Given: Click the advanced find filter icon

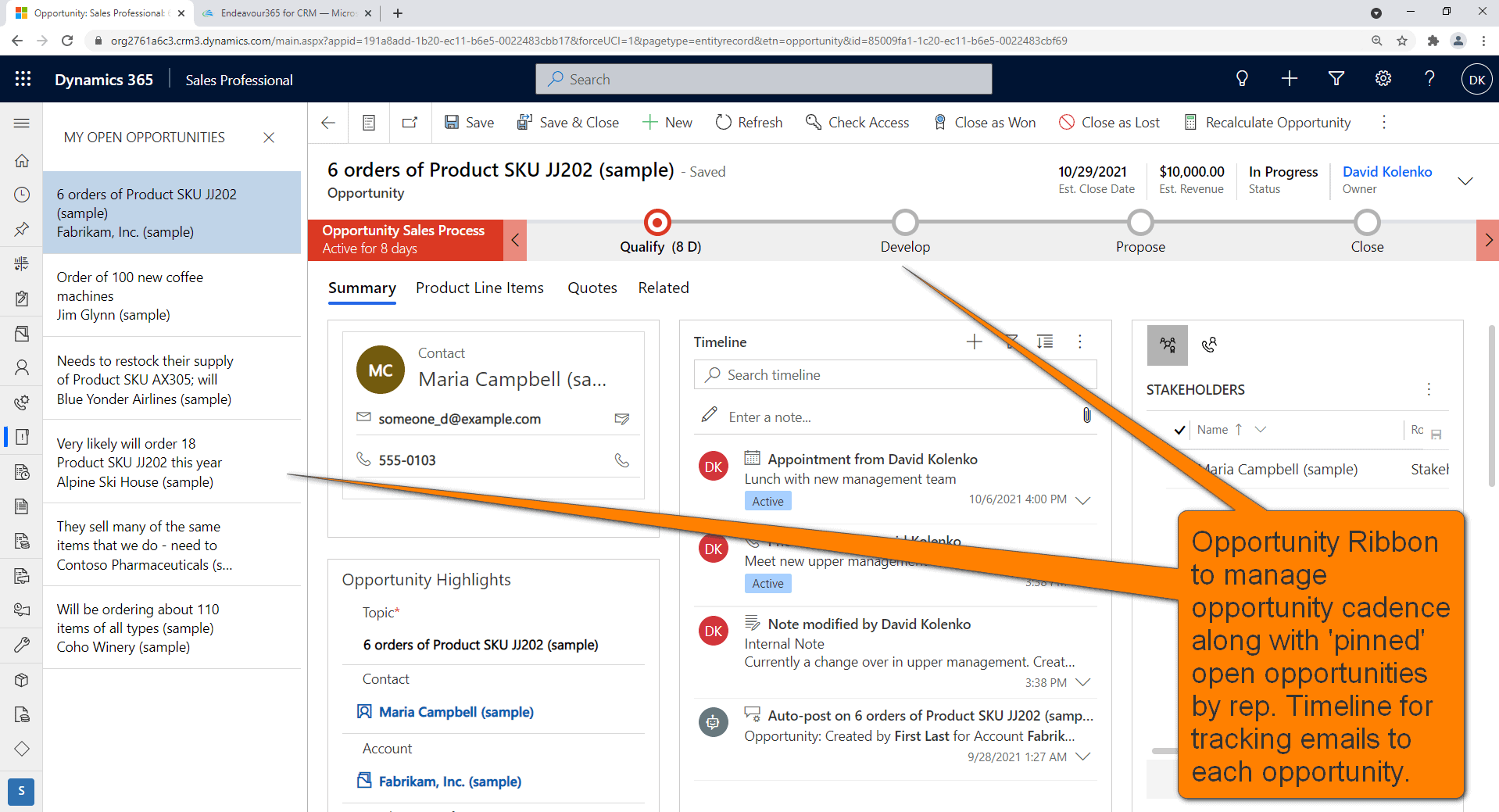Looking at the screenshot, I should click(1336, 79).
